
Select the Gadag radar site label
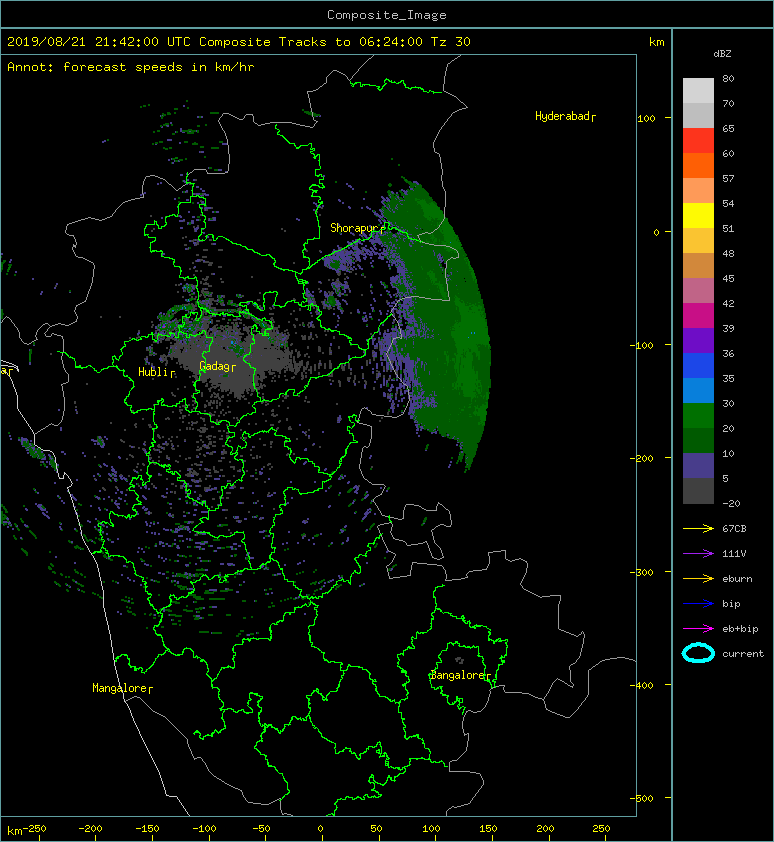pos(217,366)
